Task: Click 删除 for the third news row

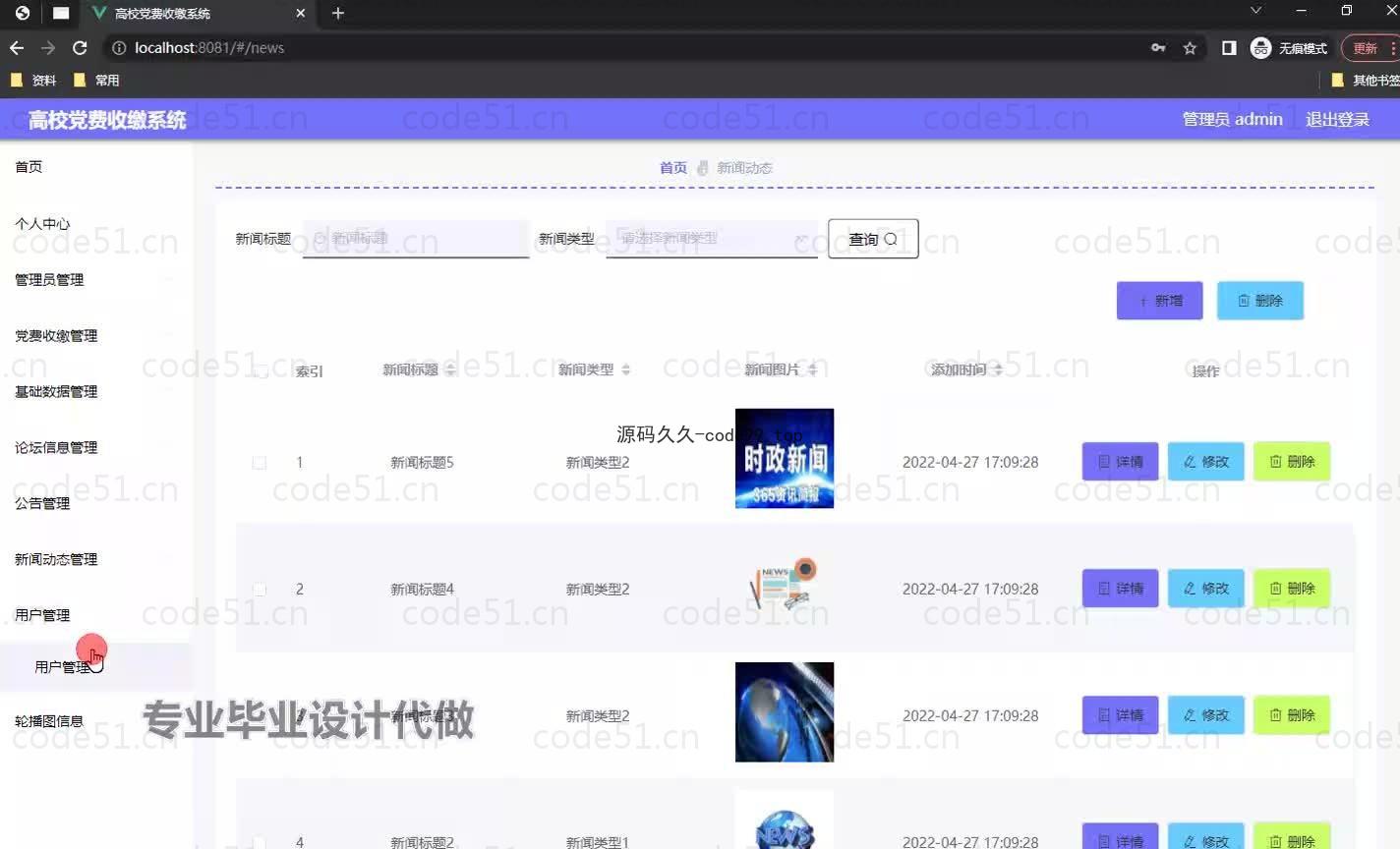Action: (x=1292, y=714)
